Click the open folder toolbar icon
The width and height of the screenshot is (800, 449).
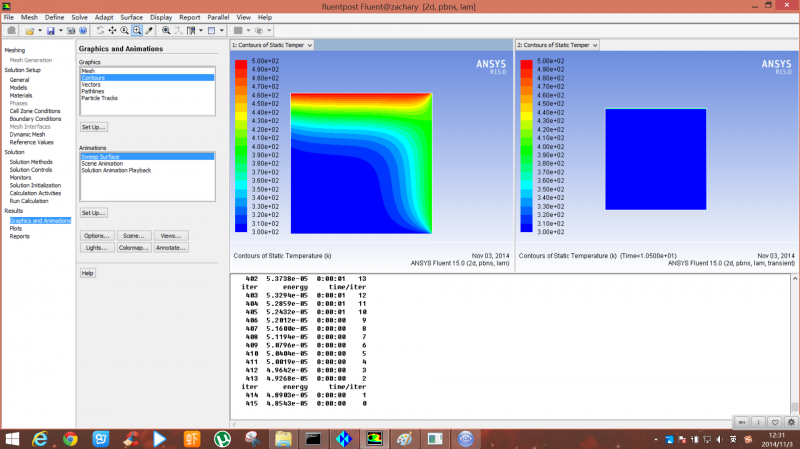[29, 30]
